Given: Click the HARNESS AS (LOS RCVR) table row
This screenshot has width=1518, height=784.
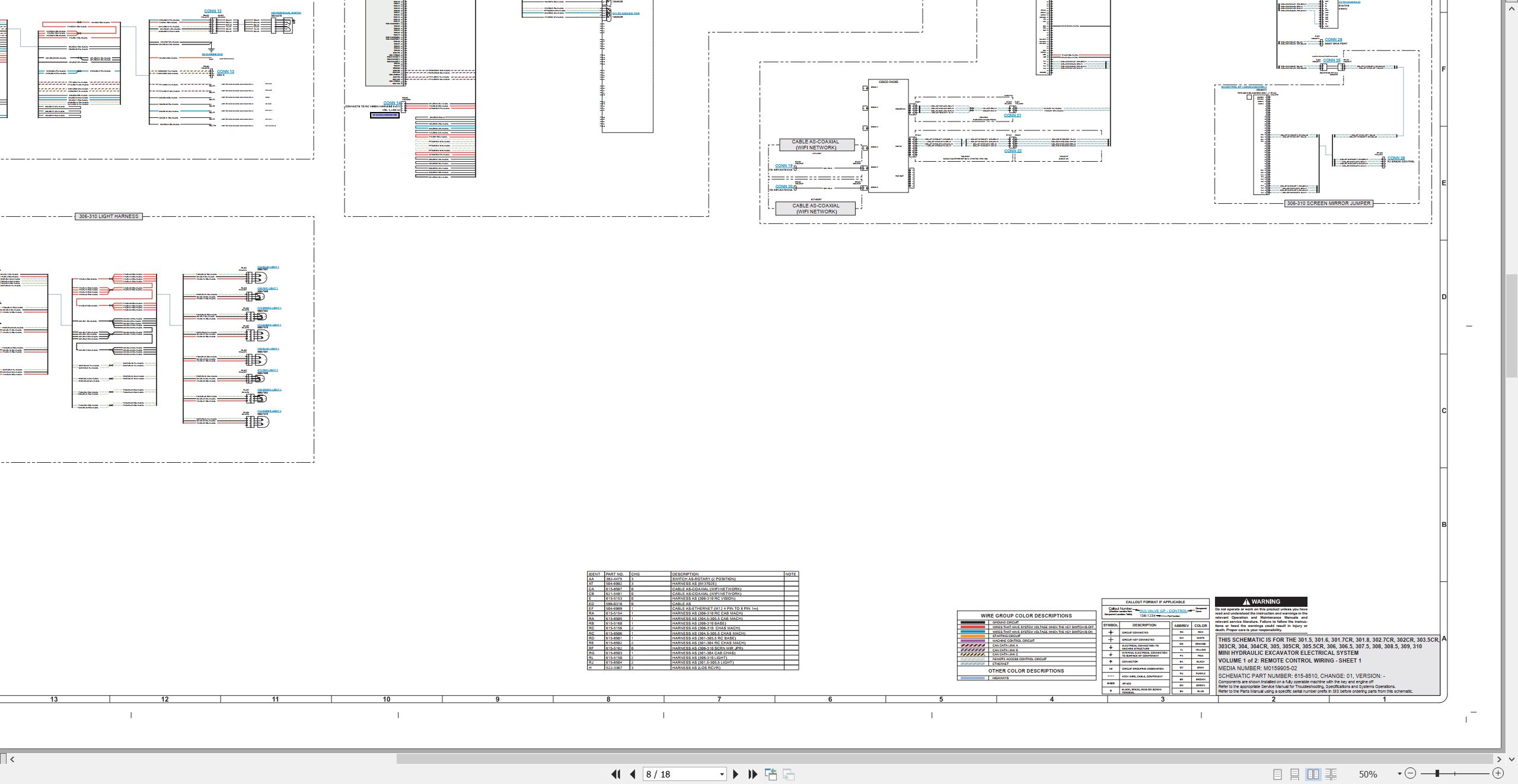Looking at the screenshot, I should click(693, 668).
